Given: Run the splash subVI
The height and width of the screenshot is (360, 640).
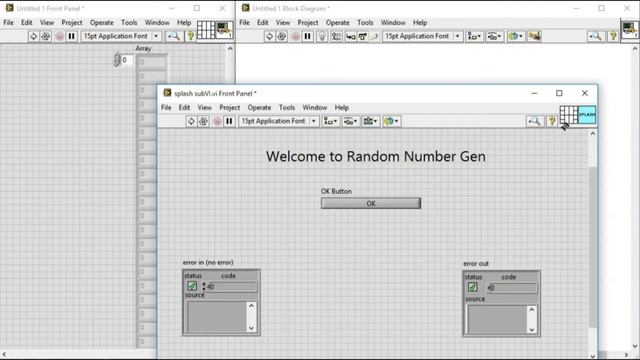Looking at the screenshot, I should coord(191,121).
